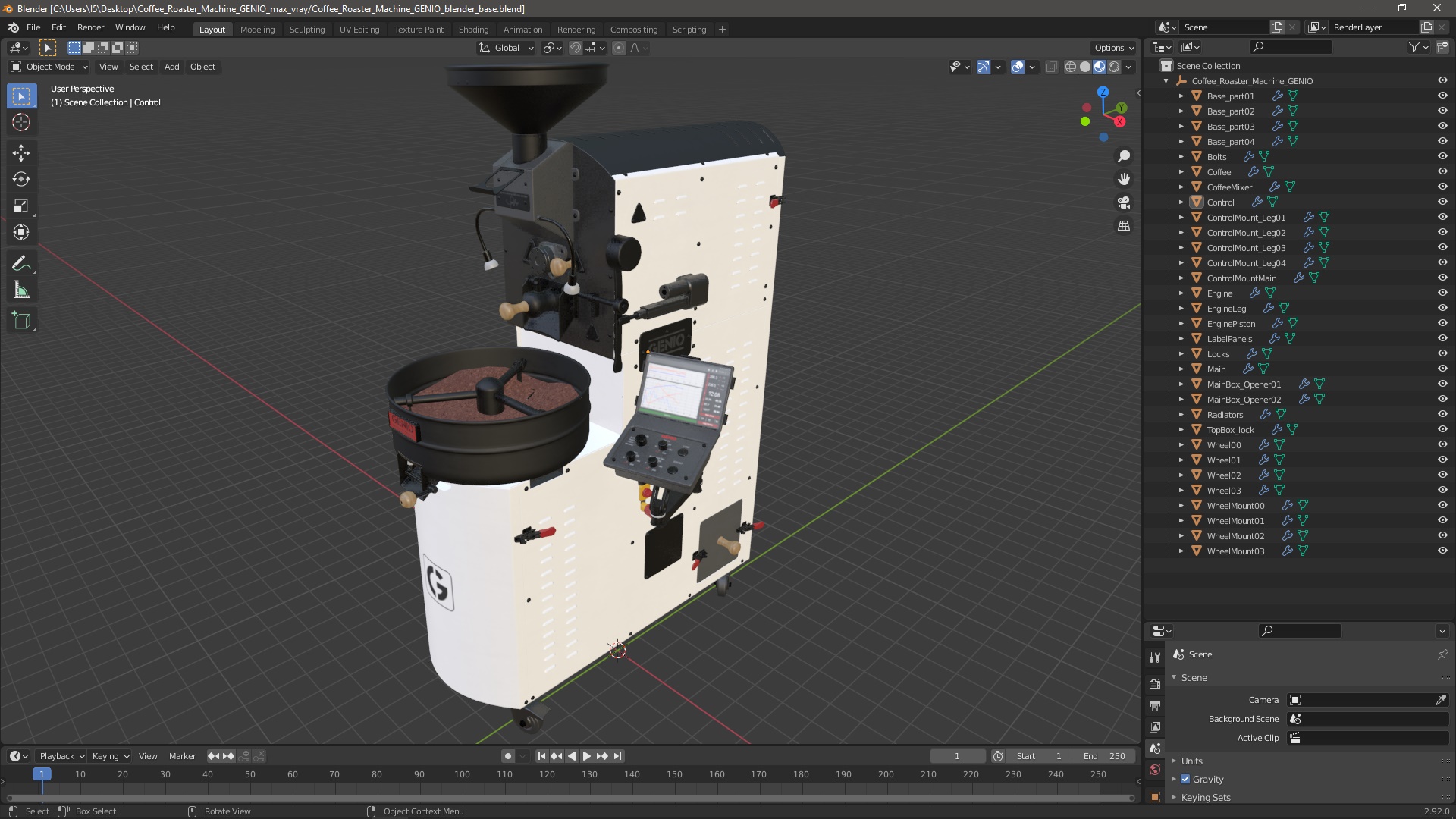Toggle the Gravity checkbox
Image resolution: width=1456 pixels, height=819 pixels.
pos(1185,779)
